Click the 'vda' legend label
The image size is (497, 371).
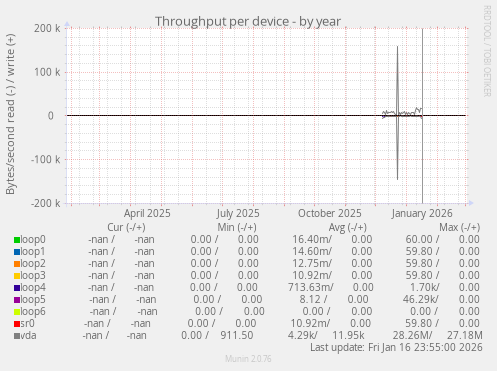pos(28,335)
